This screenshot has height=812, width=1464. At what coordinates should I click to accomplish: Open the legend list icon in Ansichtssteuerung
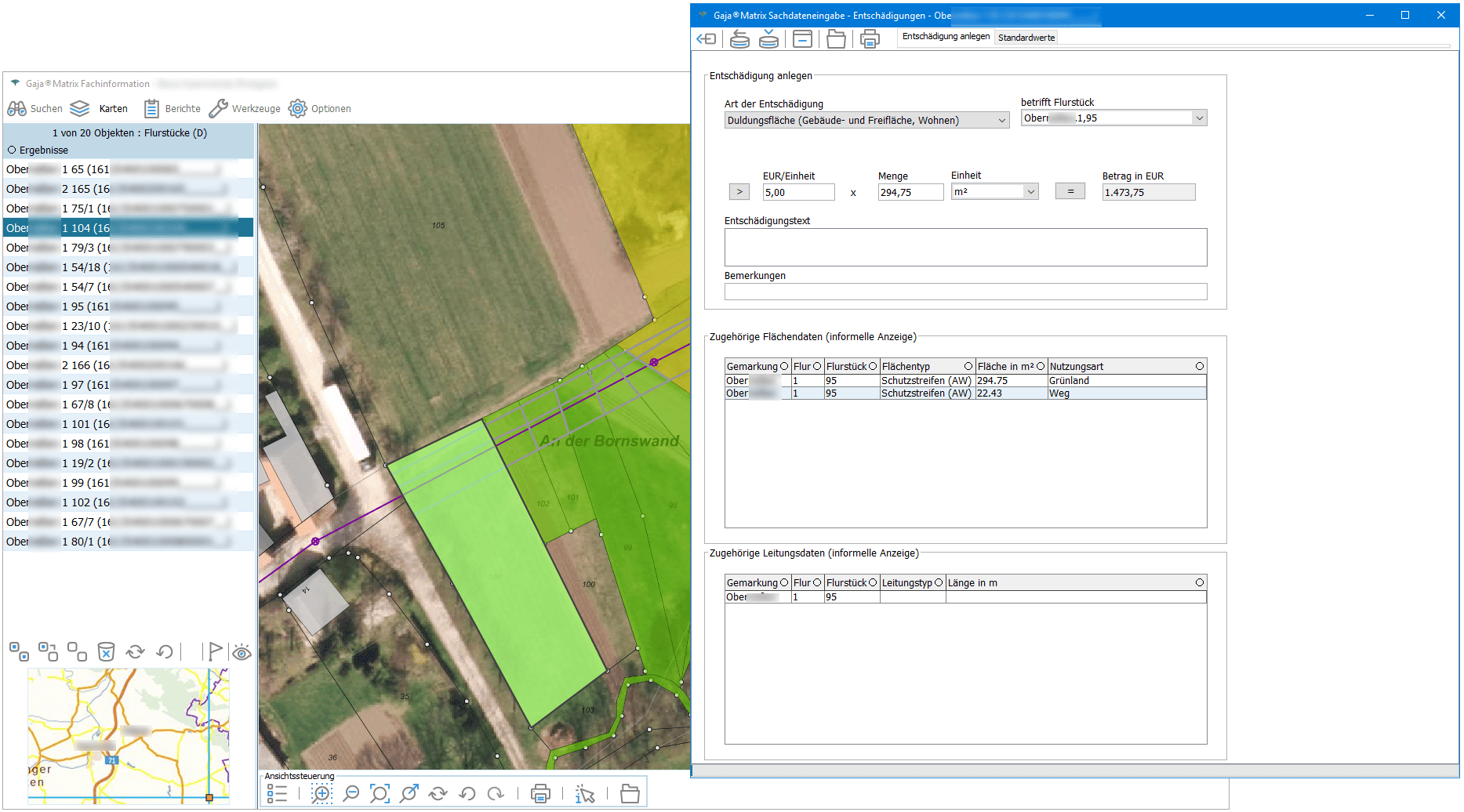(277, 794)
